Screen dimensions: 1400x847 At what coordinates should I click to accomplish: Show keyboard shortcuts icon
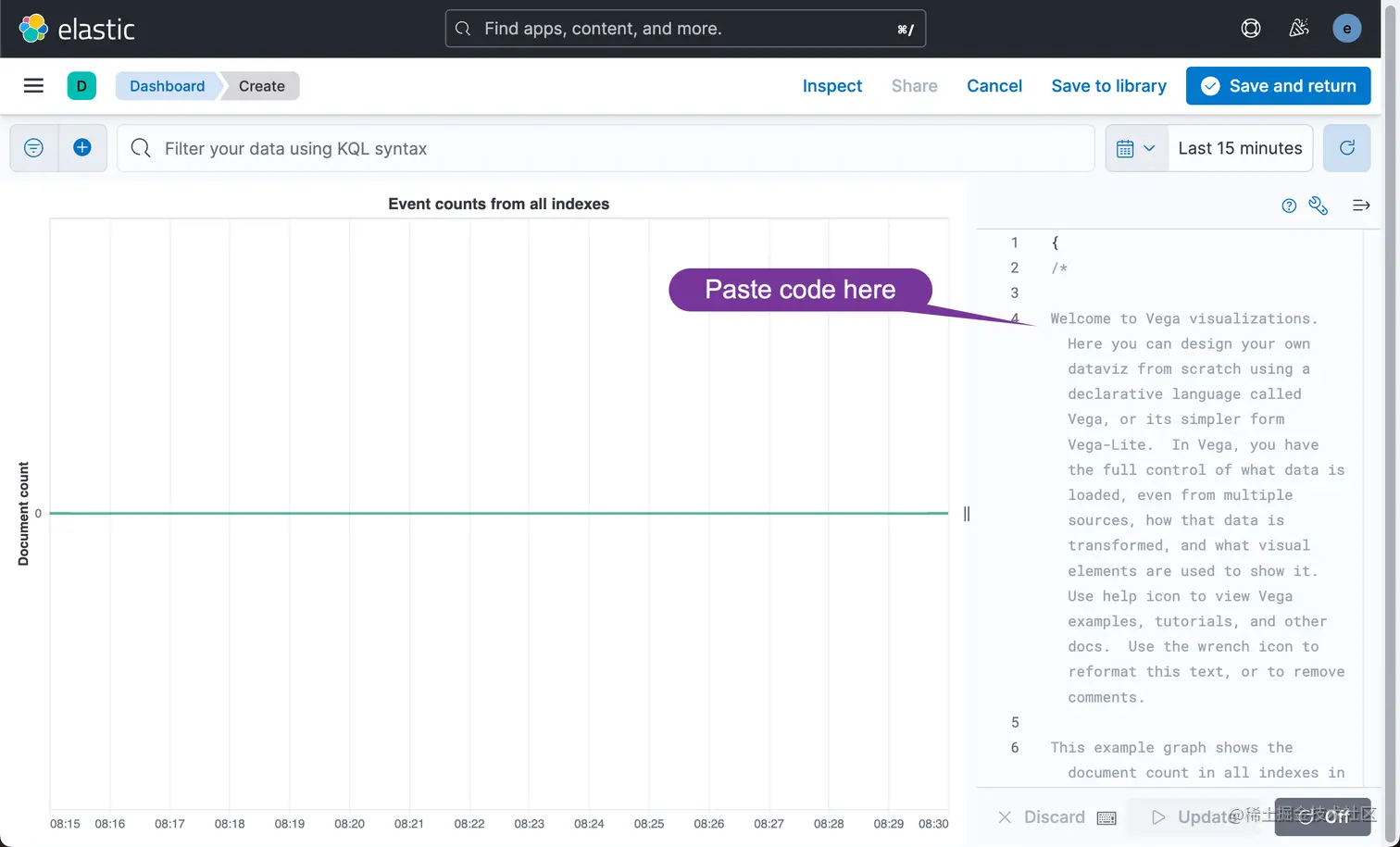1106,817
